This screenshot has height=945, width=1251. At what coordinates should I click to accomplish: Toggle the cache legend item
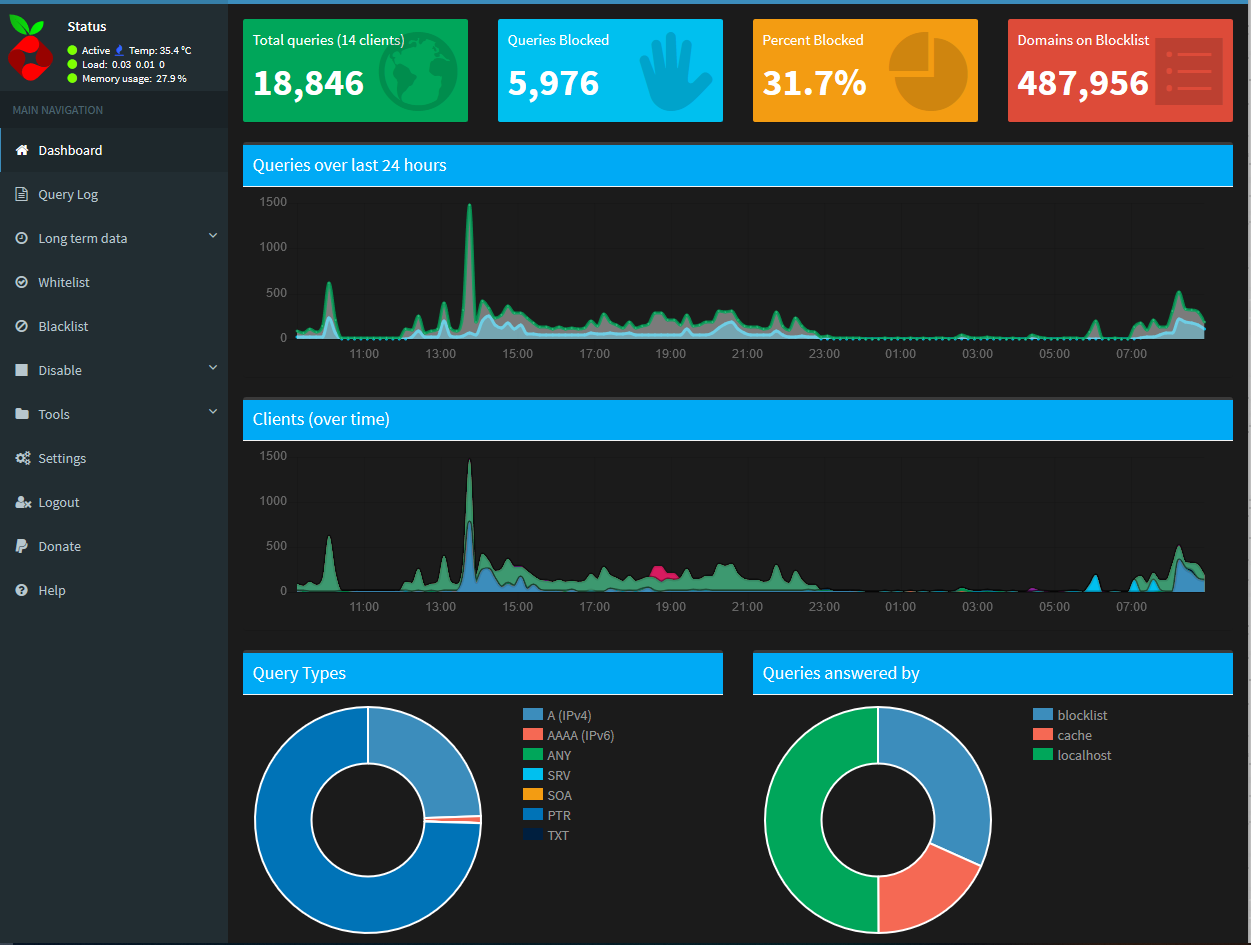point(1073,735)
